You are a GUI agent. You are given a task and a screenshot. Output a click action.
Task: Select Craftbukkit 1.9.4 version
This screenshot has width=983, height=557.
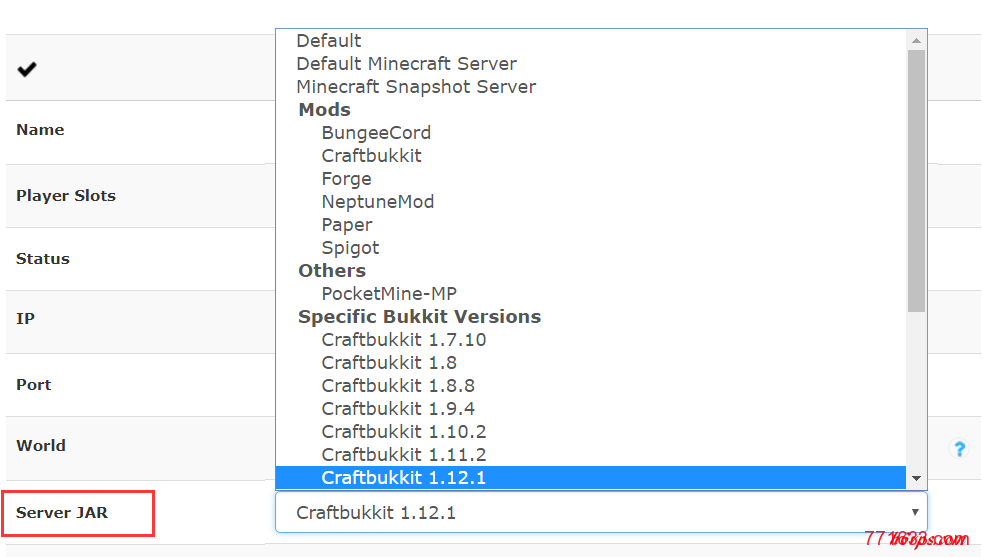click(x=397, y=409)
